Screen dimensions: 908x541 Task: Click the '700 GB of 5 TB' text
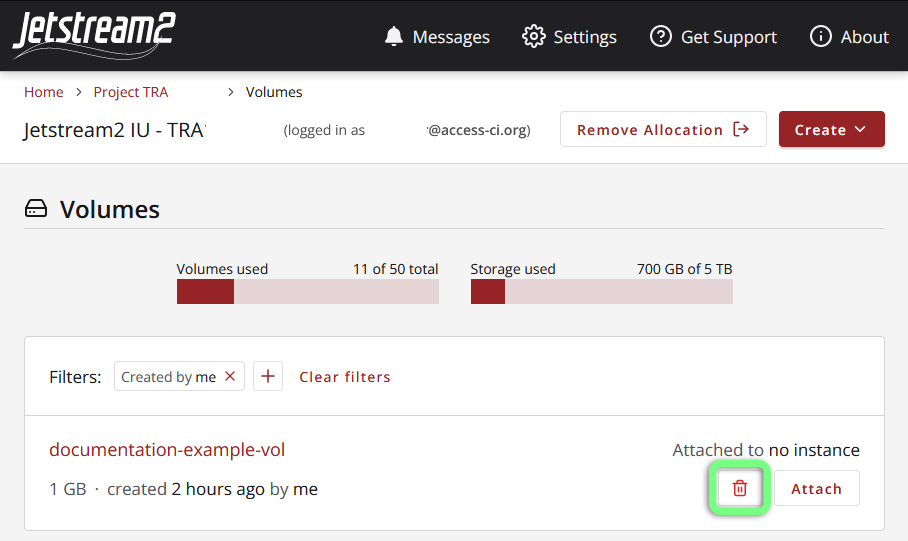click(x=684, y=269)
